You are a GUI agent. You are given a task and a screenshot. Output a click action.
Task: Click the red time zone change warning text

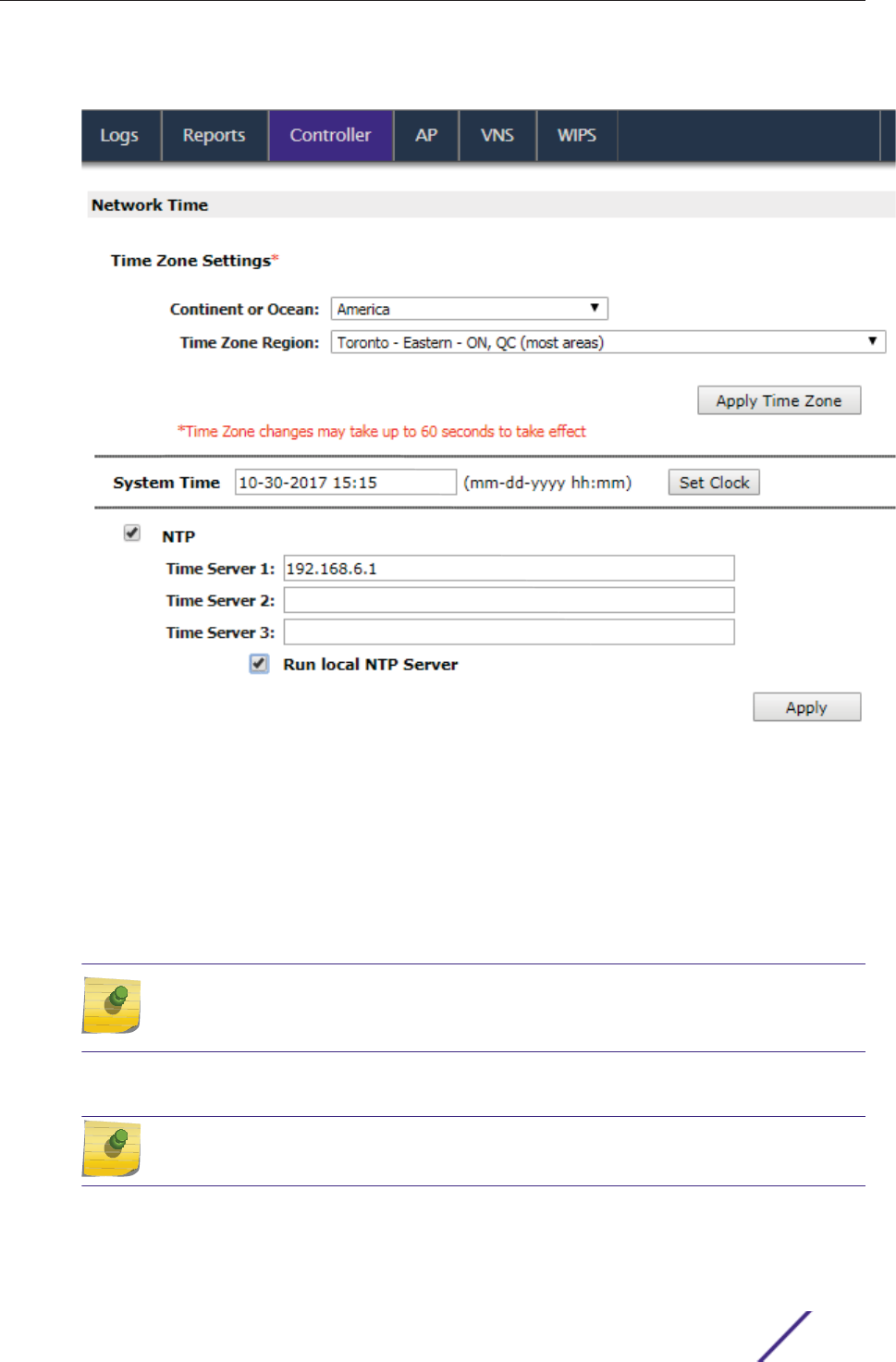click(x=382, y=431)
